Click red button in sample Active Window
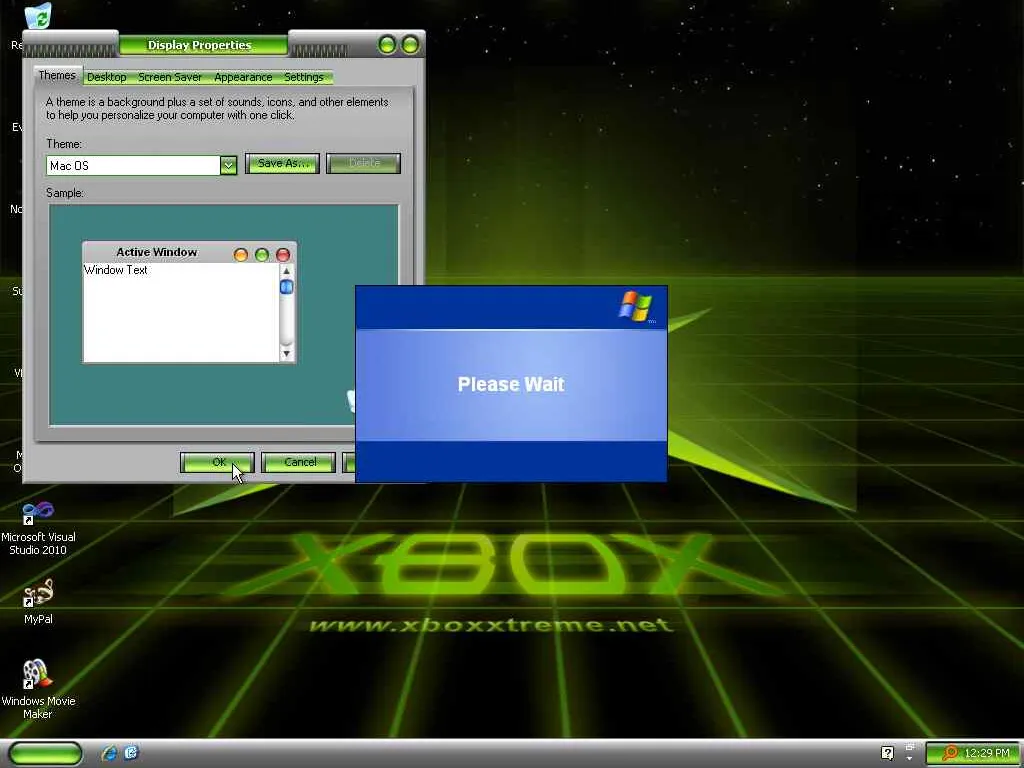The image size is (1024, 768). (283, 254)
